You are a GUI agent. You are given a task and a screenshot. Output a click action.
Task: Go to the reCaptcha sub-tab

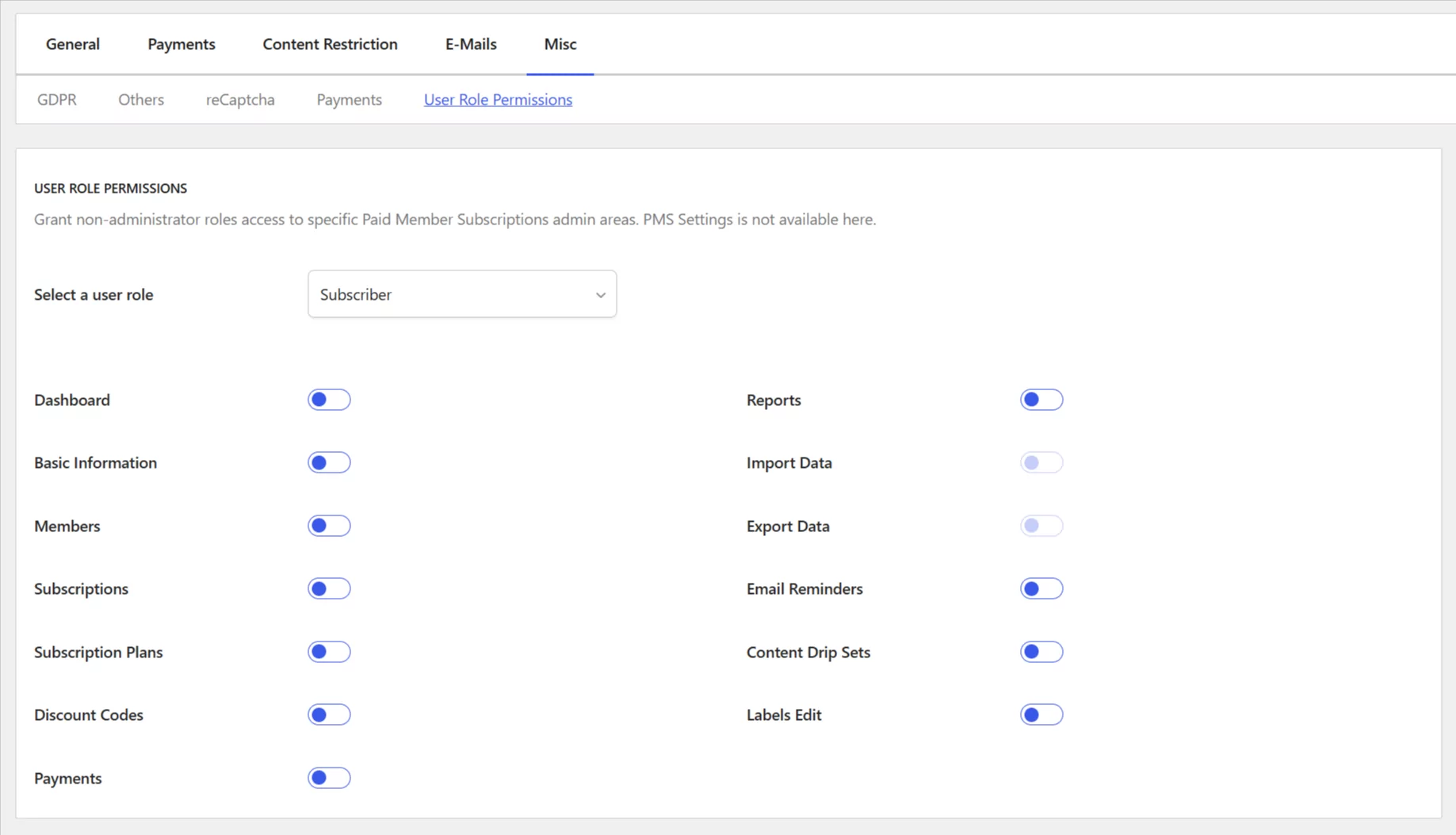[x=240, y=99]
